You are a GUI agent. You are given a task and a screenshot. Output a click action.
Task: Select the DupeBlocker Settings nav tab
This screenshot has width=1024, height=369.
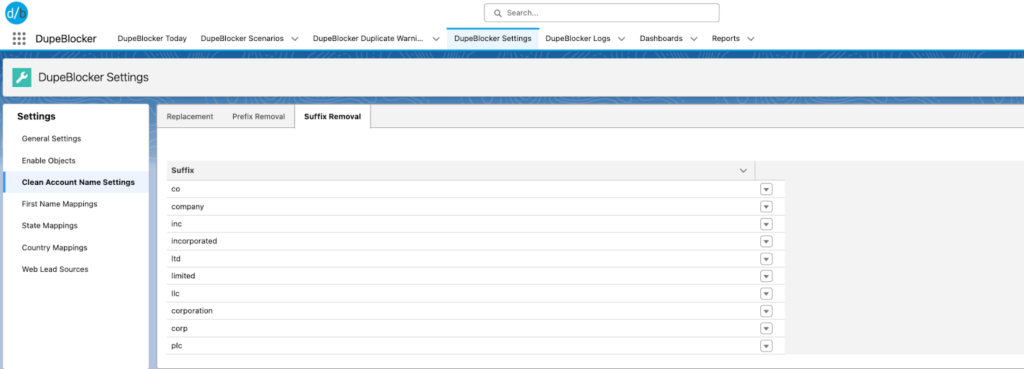[492, 39]
